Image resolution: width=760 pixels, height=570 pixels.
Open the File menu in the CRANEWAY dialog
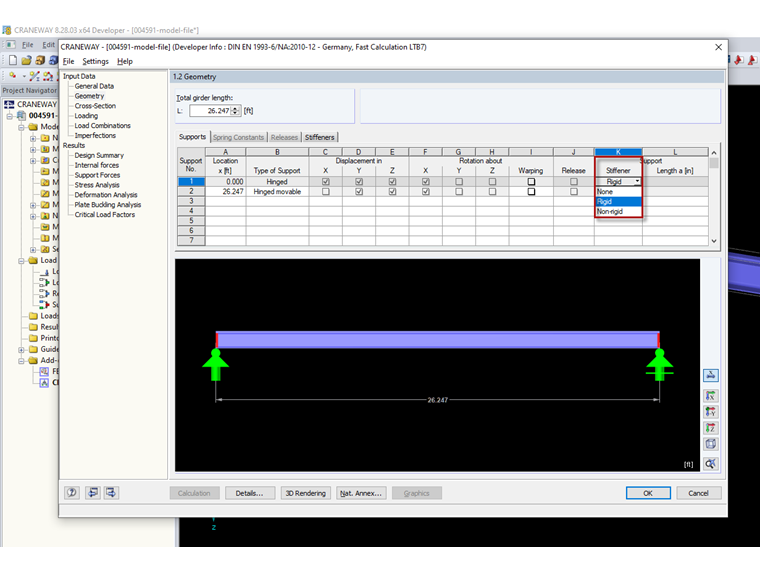(x=68, y=62)
